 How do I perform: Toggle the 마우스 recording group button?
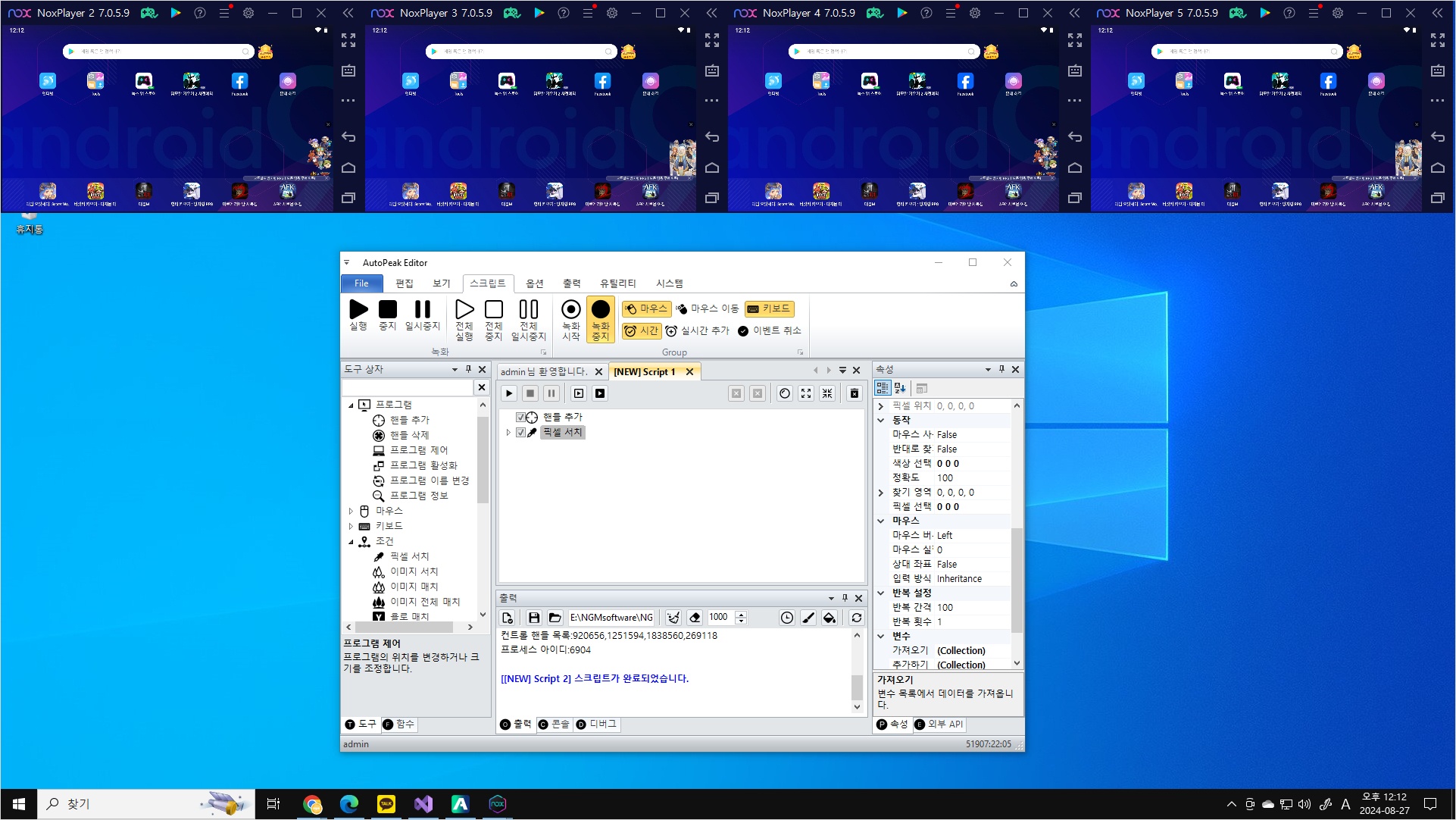[x=646, y=308]
